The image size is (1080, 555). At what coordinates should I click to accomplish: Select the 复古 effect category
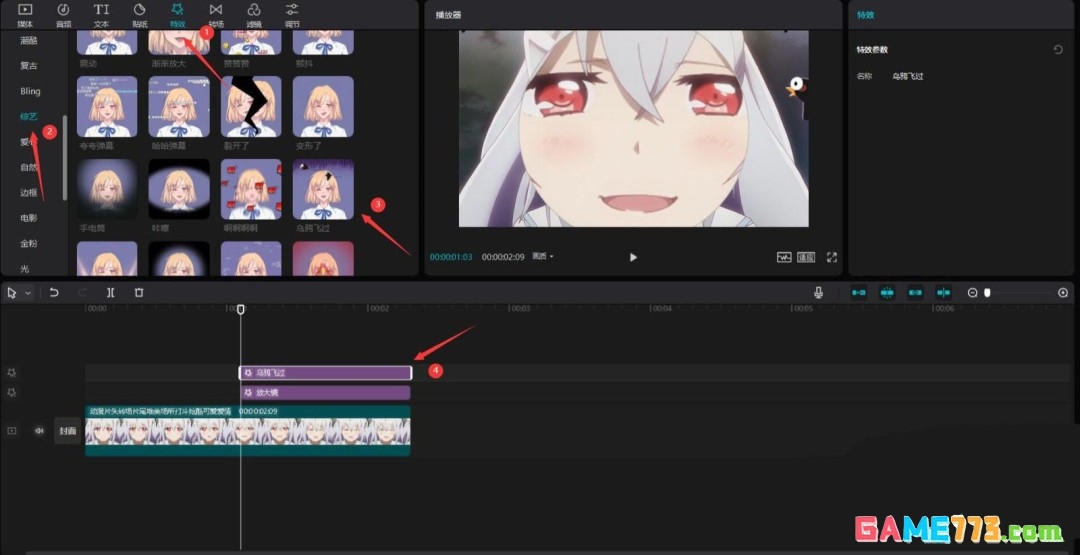point(29,66)
